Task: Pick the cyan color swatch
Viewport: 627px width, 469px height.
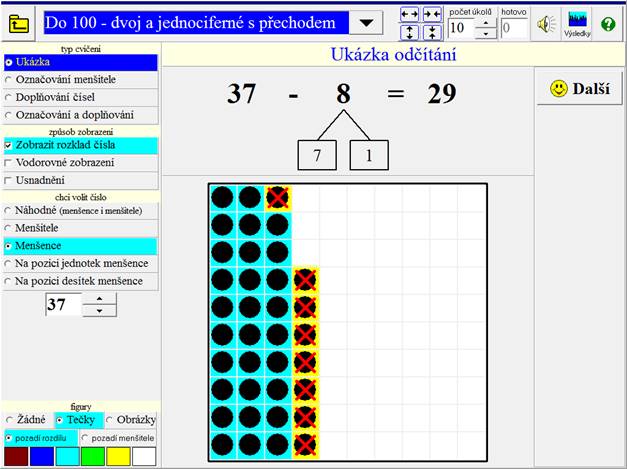Action: point(67,457)
